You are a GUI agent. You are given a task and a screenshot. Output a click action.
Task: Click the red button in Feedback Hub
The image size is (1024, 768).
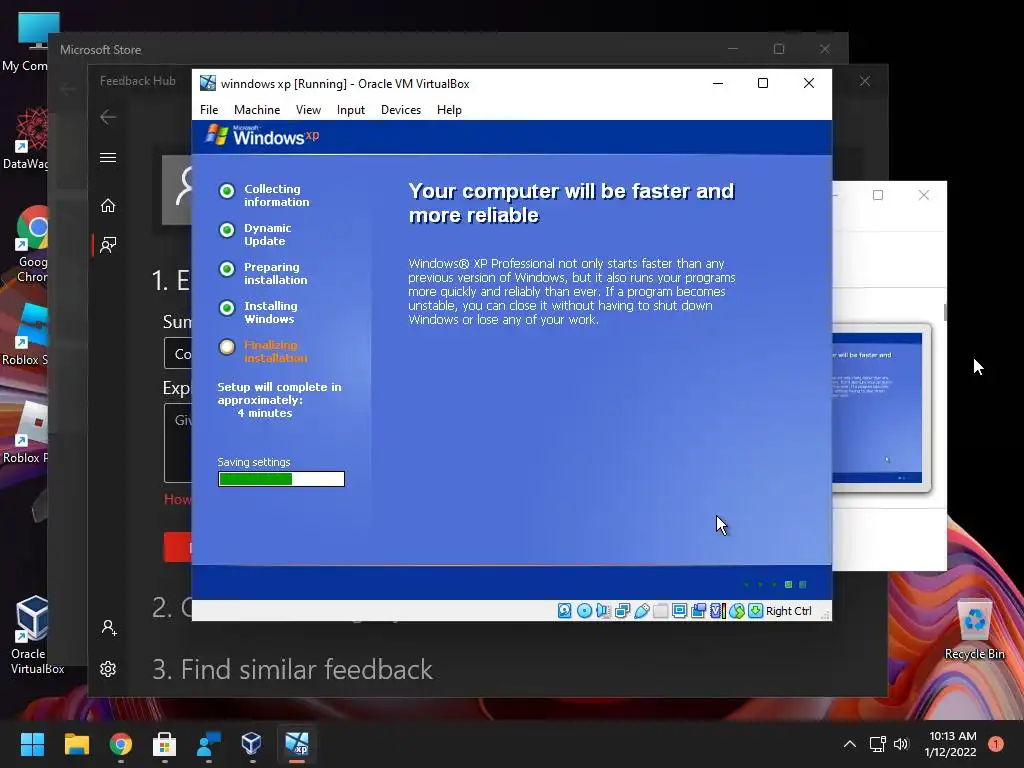coord(178,547)
